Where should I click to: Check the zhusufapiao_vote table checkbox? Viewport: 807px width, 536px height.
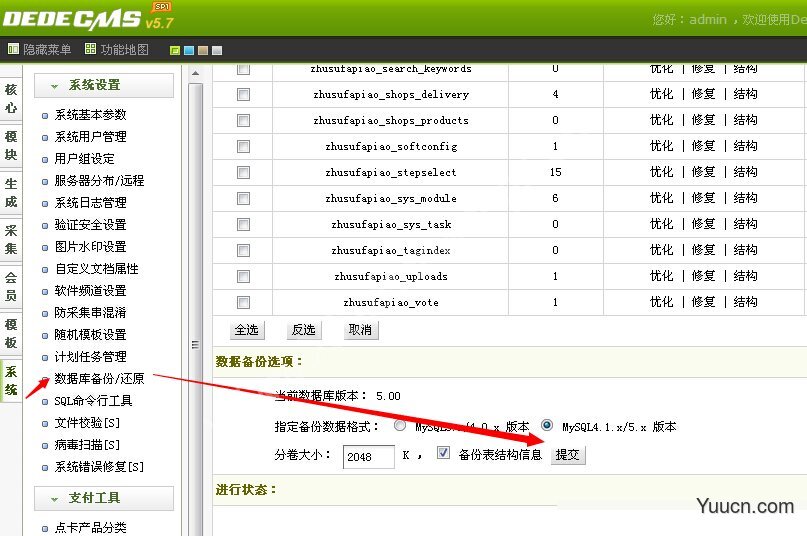(243, 302)
